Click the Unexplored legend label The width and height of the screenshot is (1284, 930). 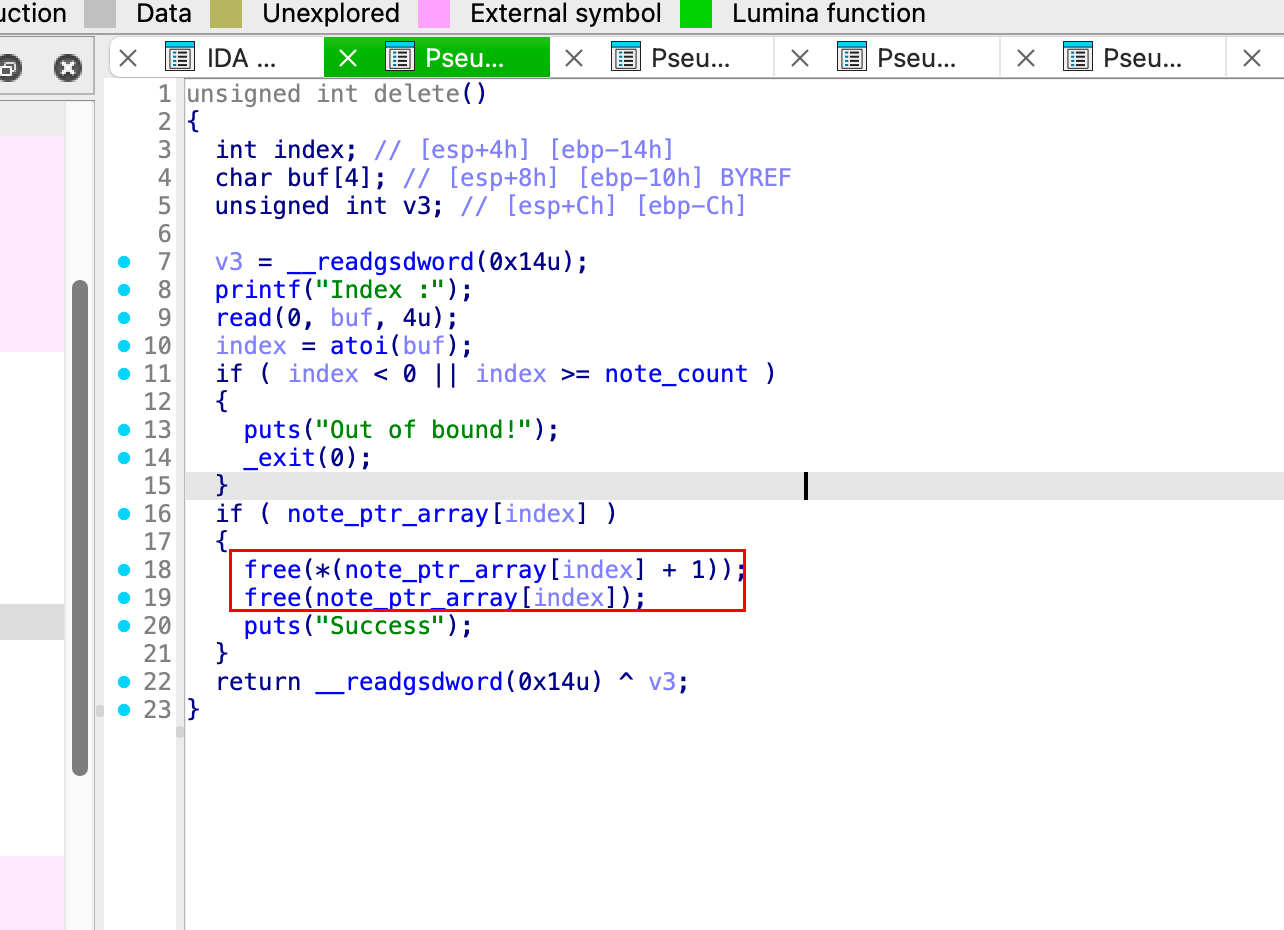point(330,13)
